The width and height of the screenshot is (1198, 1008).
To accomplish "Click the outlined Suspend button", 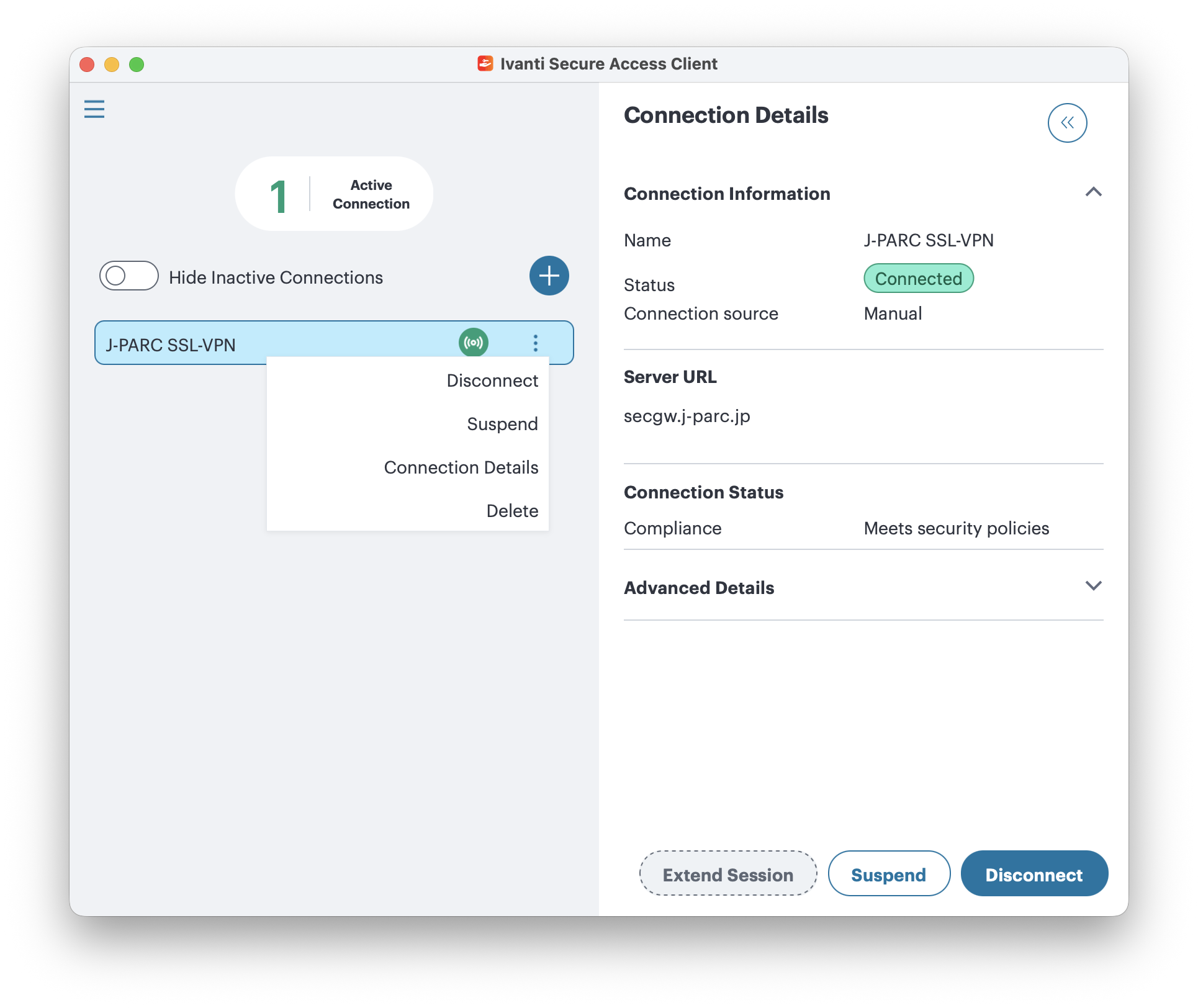I will pyautogui.click(x=888, y=874).
